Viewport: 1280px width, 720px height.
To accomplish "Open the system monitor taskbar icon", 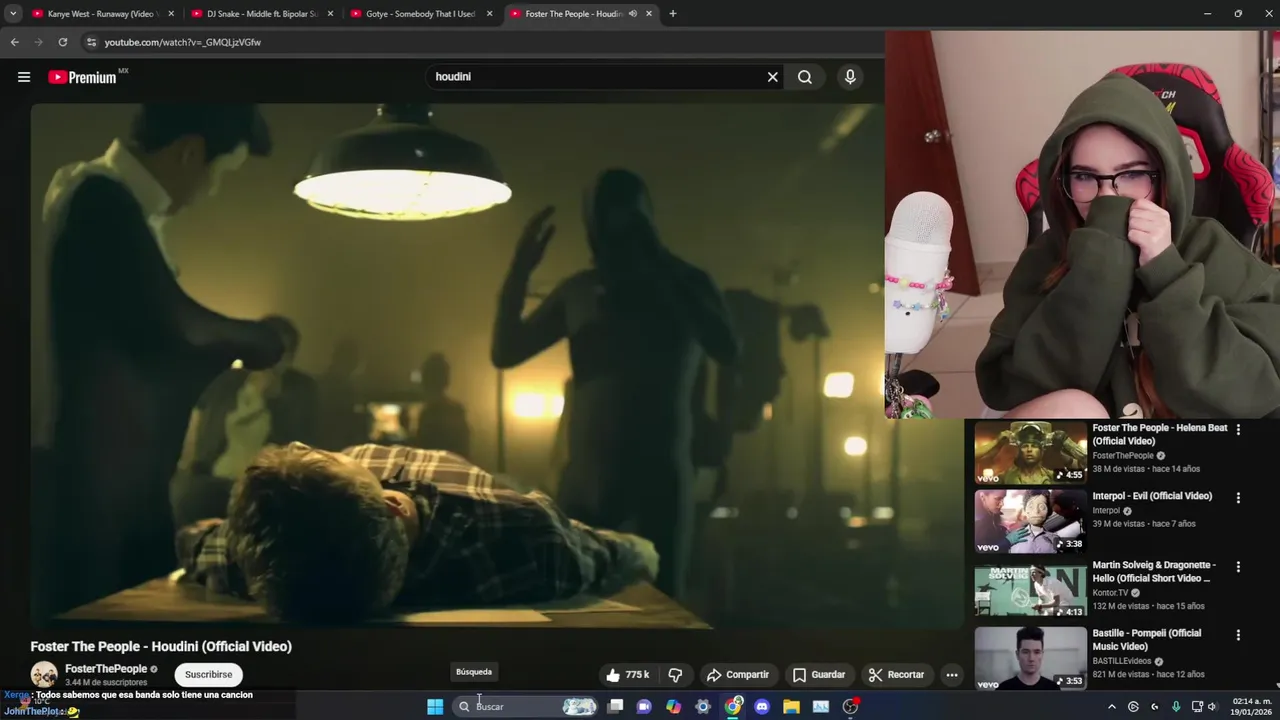I will point(821,707).
